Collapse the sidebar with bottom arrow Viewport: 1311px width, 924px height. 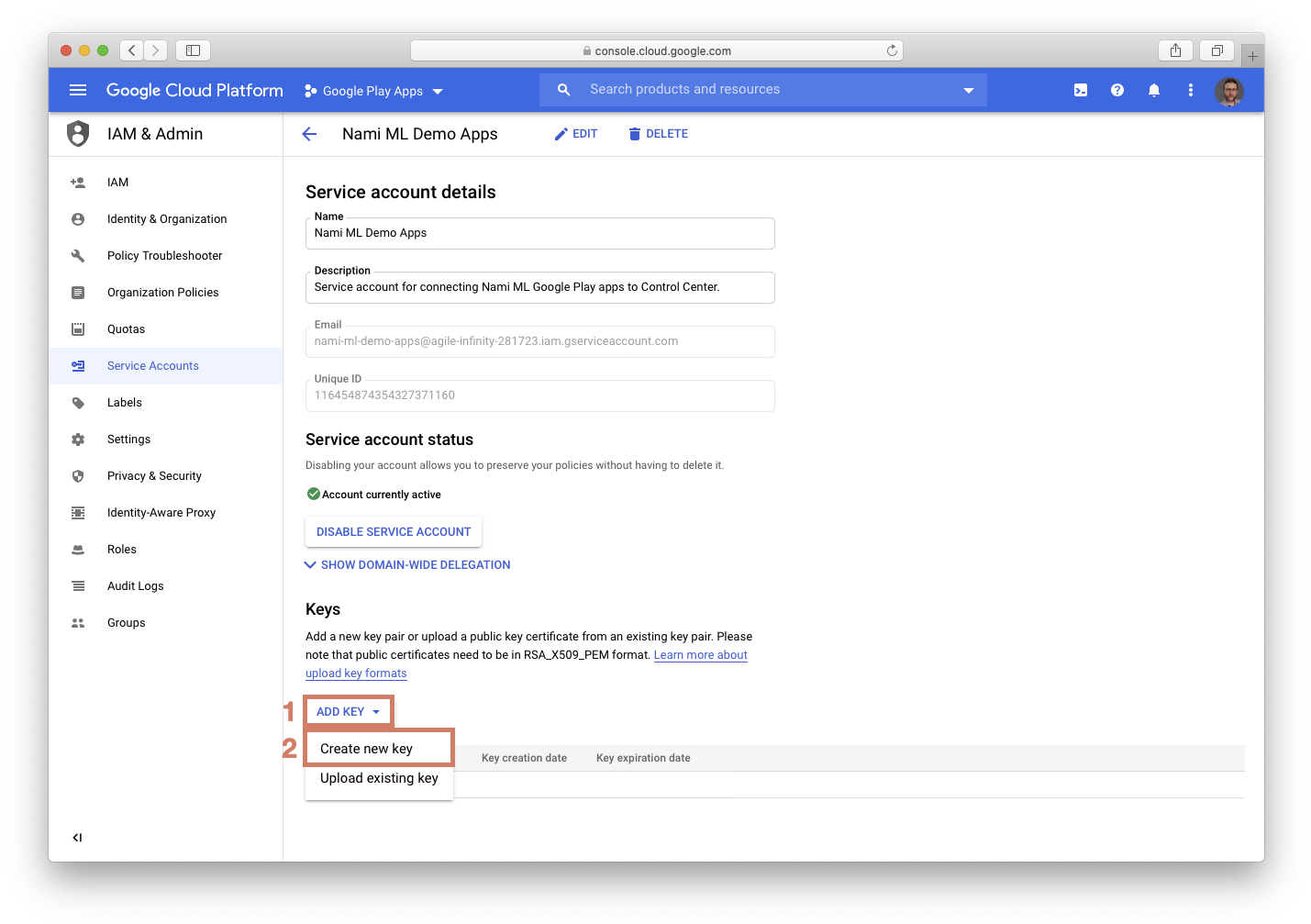pyautogui.click(x=77, y=838)
